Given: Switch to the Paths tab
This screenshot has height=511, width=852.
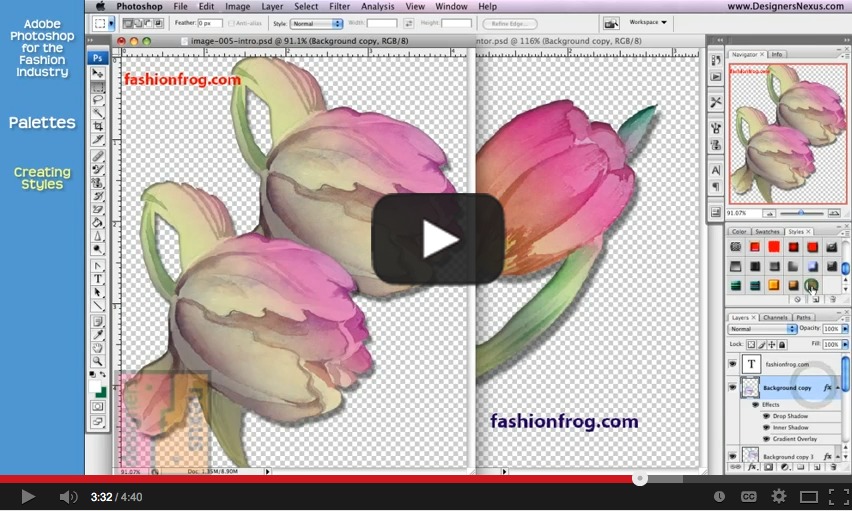Looking at the screenshot, I should [x=804, y=317].
